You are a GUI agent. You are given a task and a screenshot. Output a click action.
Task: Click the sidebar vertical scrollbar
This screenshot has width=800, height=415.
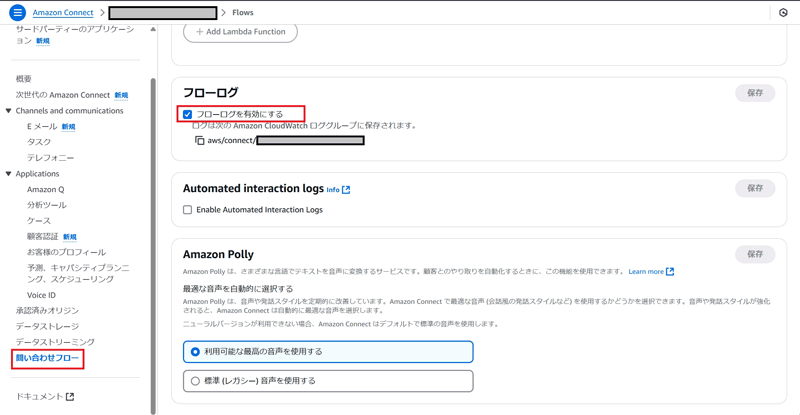click(x=153, y=245)
